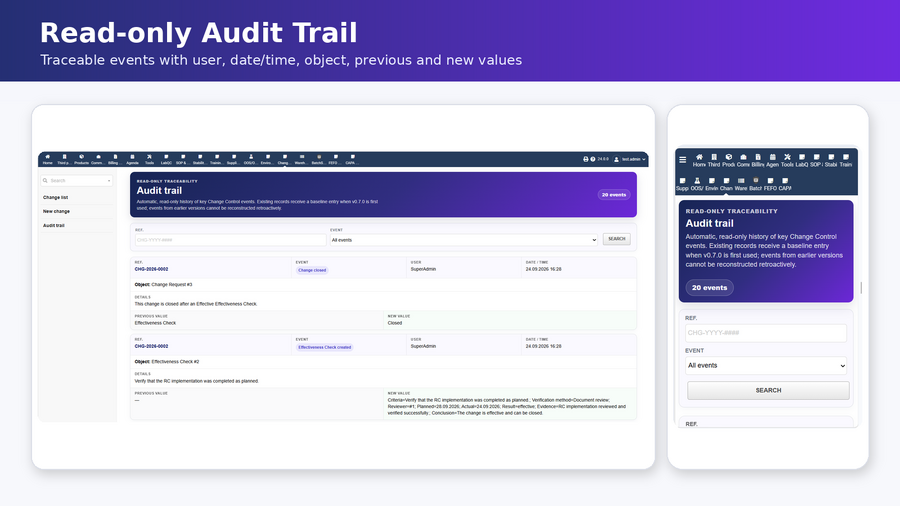Viewport: 900px width, 506px height.
Task: Click the 20 events badge in mobile view
Action: pyautogui.click(x=709, y=287)
